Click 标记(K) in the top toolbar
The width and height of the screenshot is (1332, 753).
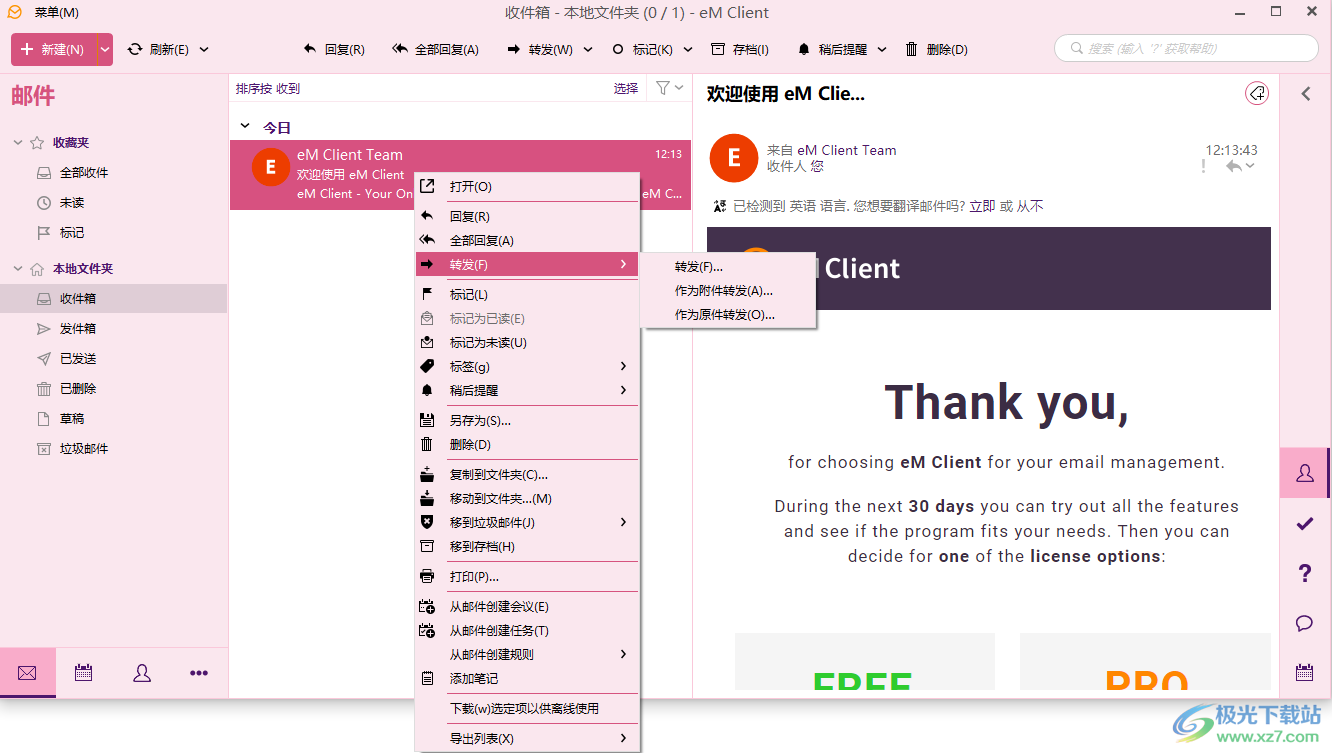click(641, 49)
